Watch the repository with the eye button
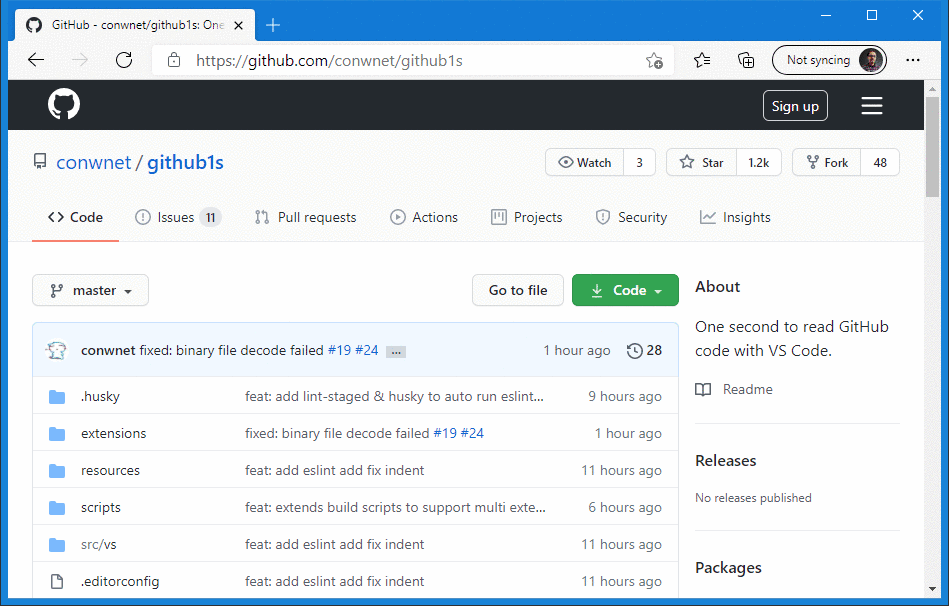This screenshot has height=606, width=949. [585, 162]
